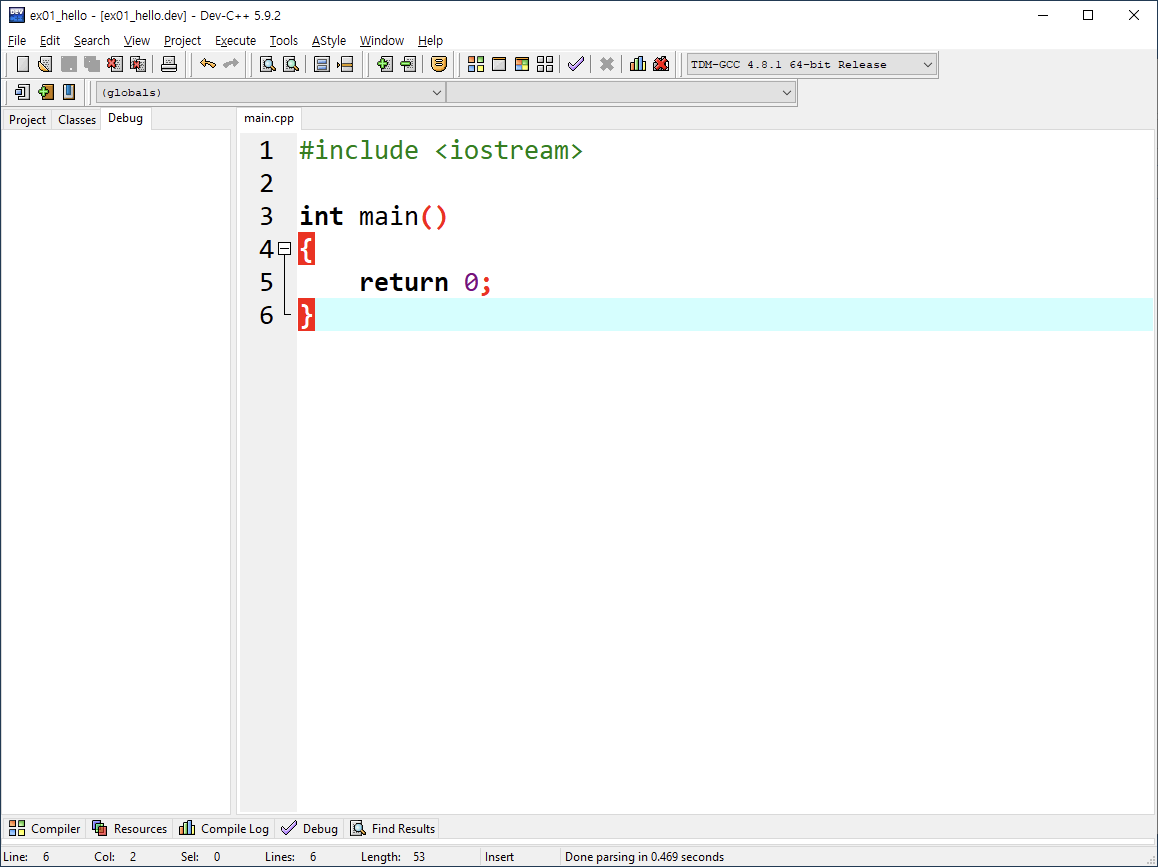Open the AStyle menu
1158x867 pixels.
point(328,40)
